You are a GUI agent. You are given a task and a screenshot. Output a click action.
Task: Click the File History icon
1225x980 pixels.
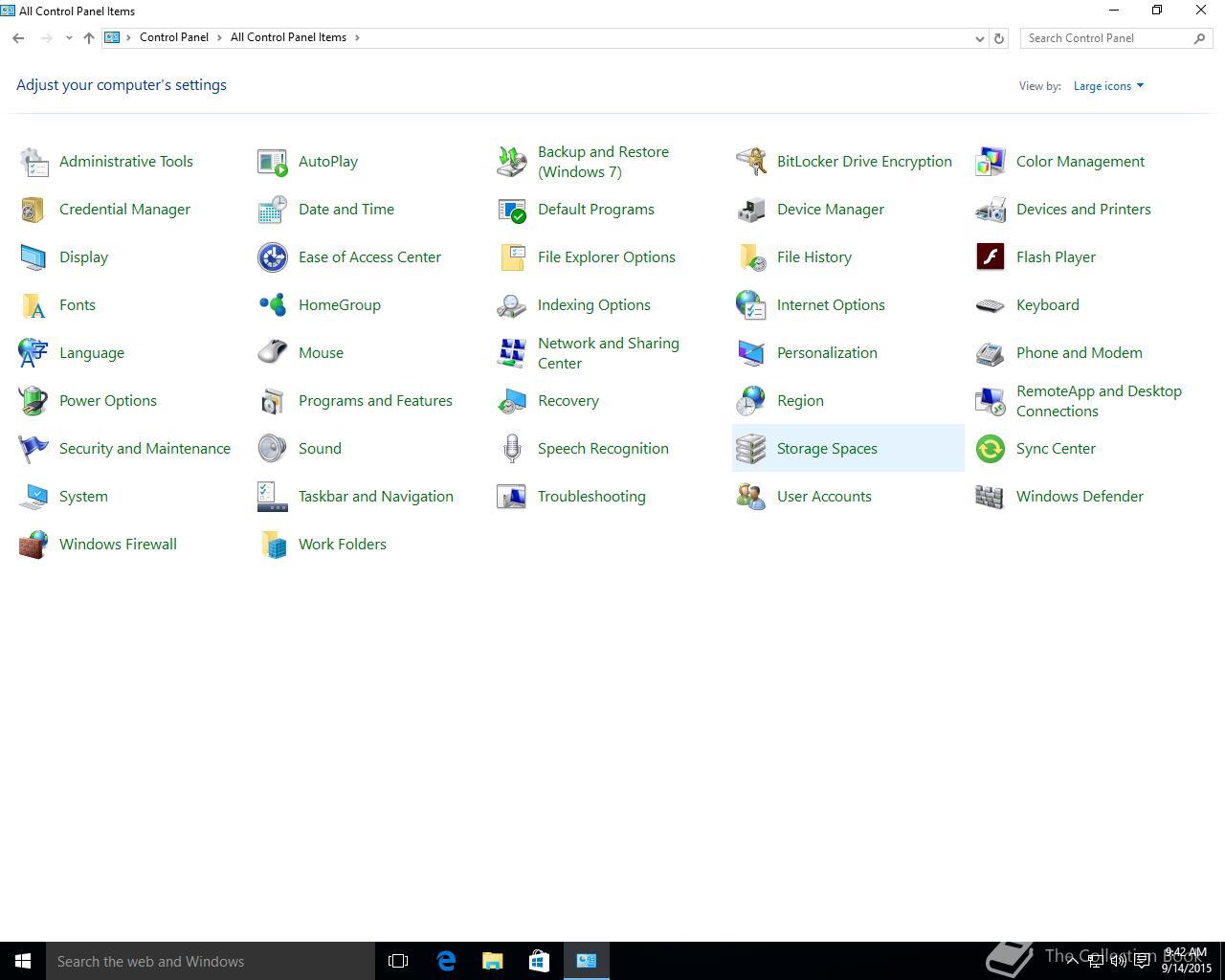[x=751, y=257]
